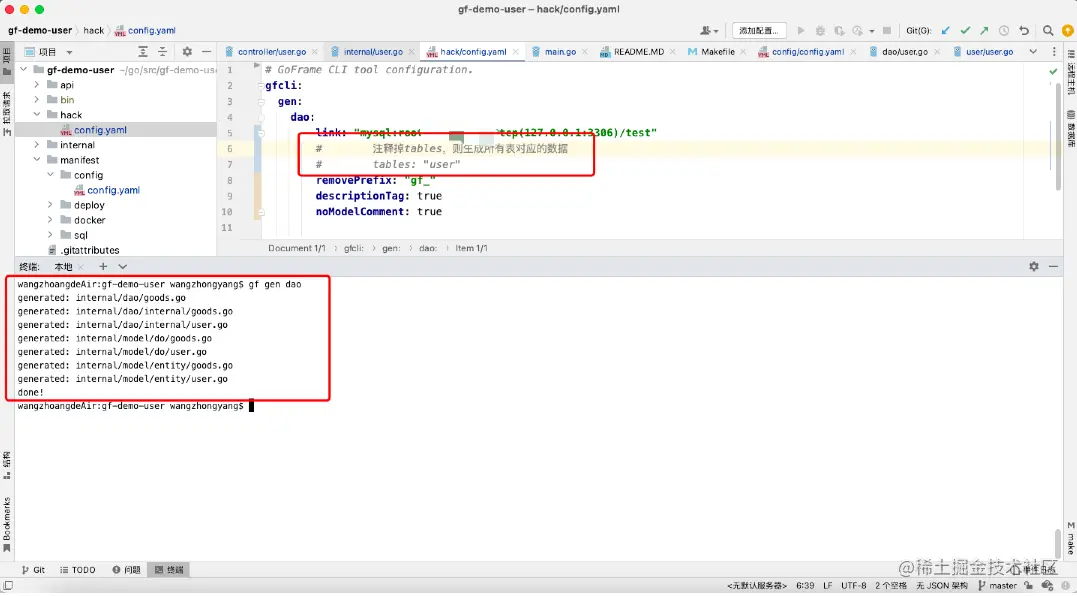Switch to config/config.yaml tab

click(x=808, y=51)
